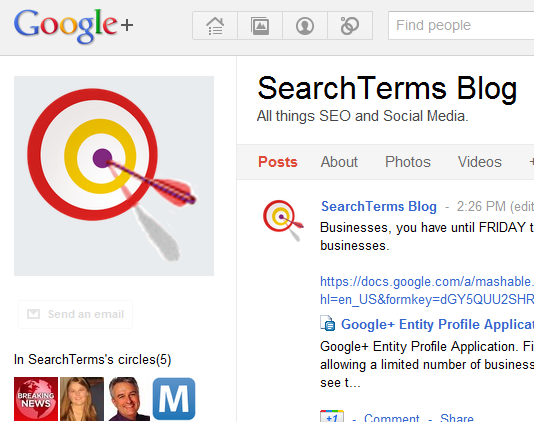Open the blue M circle member thumbnail
Screen dimensions: 534x422
point(174,398)
